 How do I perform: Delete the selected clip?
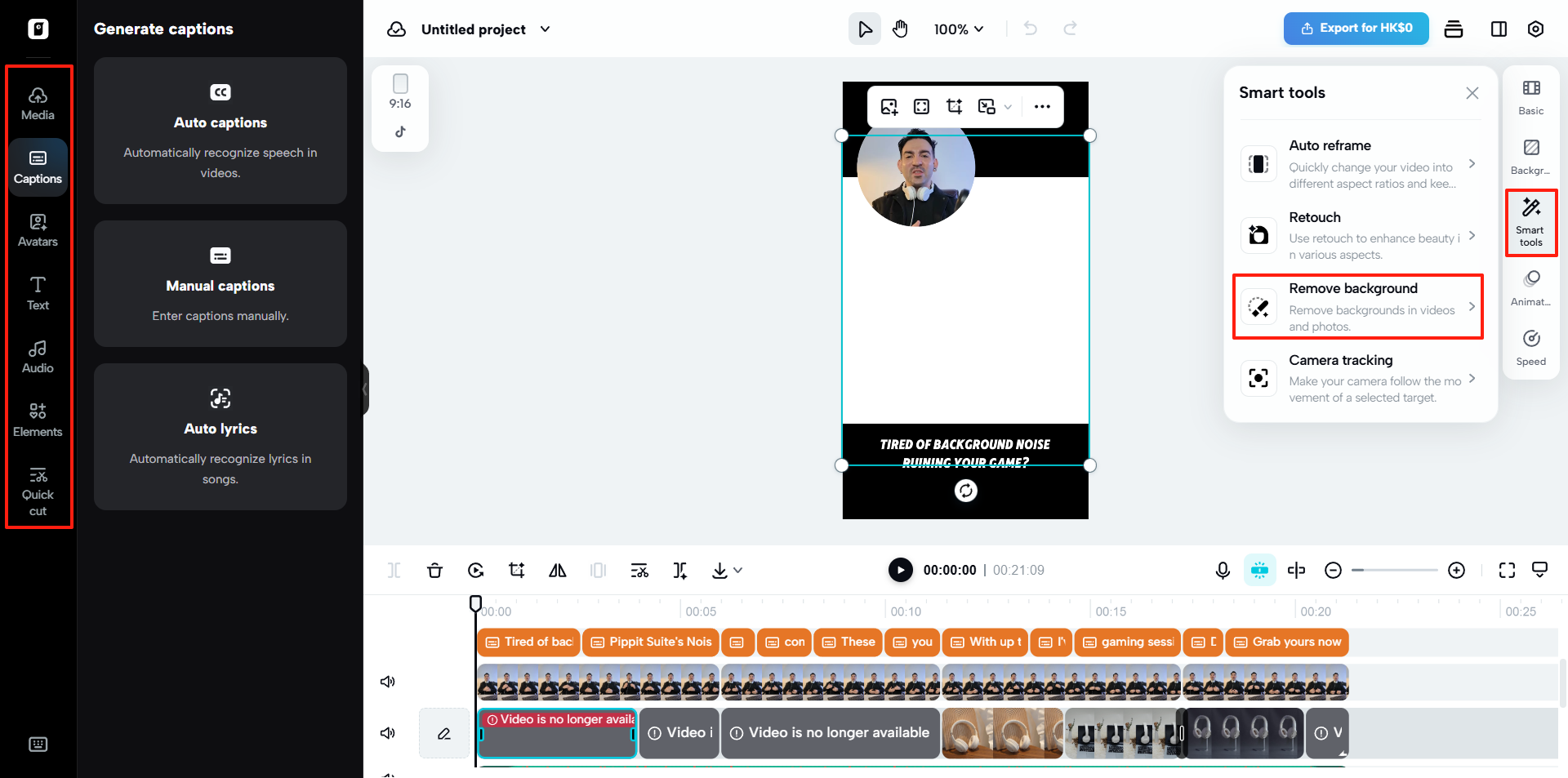tap(434, 571)
